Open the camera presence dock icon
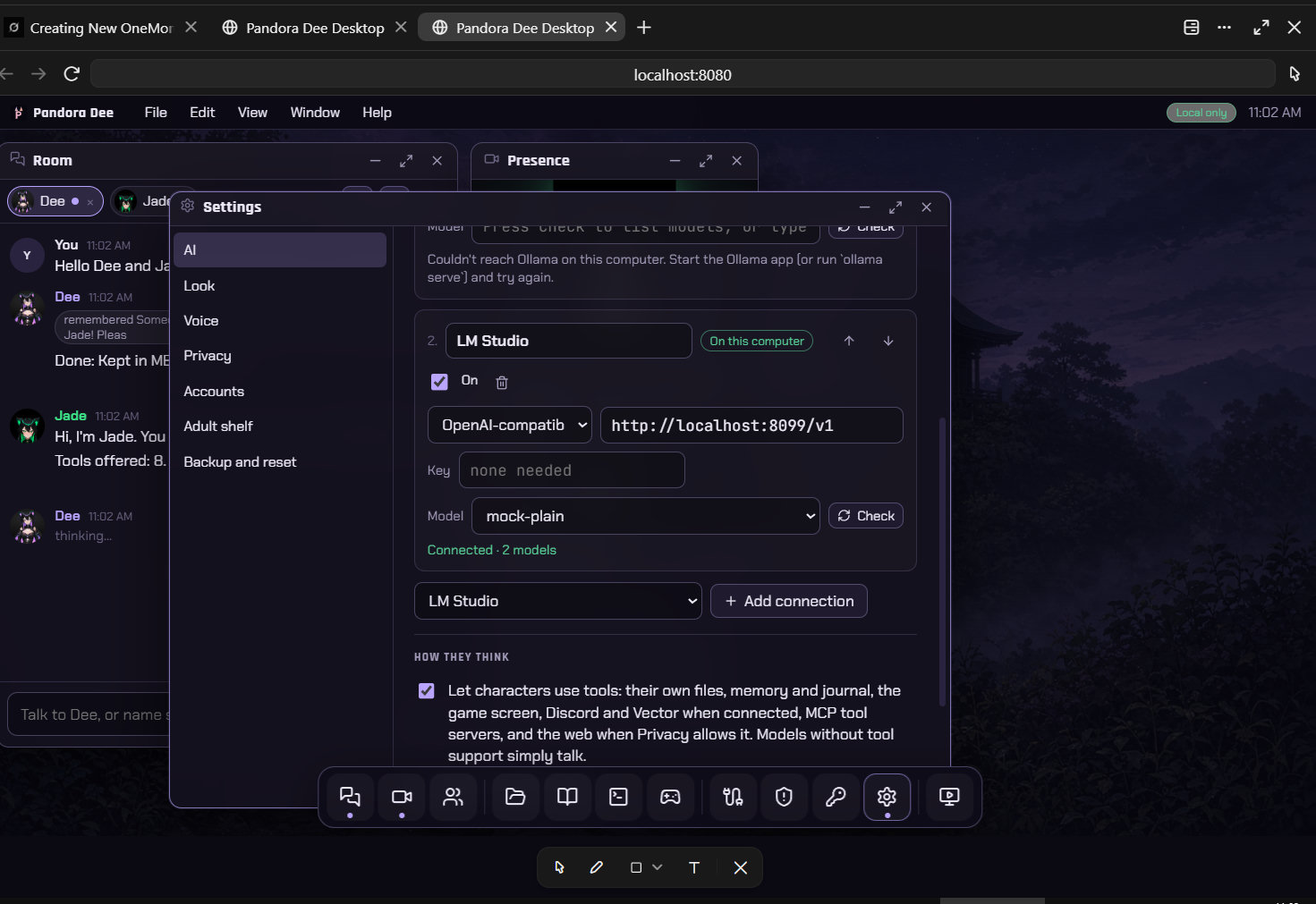 [402, 797]
